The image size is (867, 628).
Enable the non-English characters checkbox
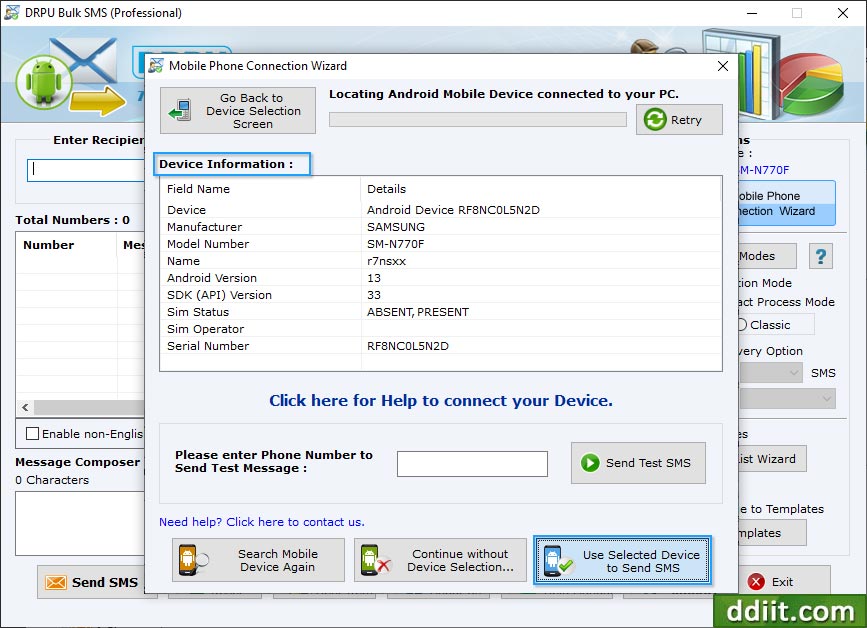coord(32,433)
